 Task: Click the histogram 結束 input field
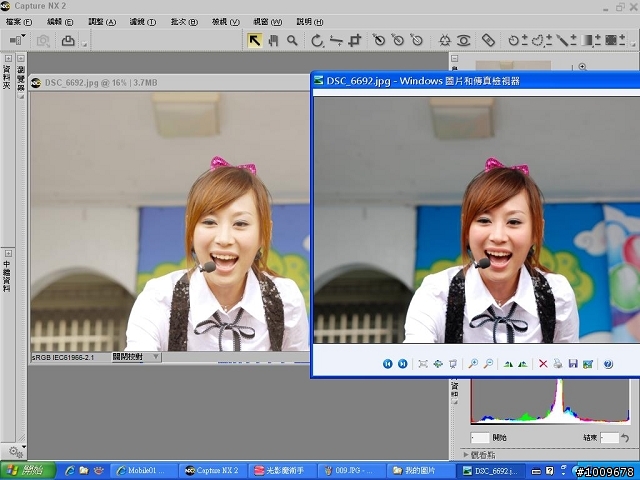(x=610, y=438)
